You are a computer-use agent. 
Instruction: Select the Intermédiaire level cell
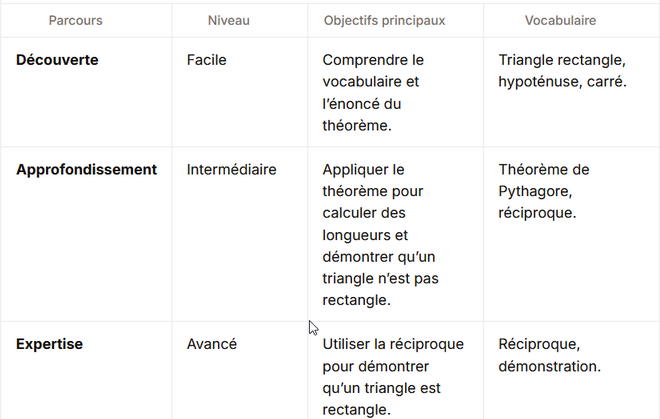[231, 170]
